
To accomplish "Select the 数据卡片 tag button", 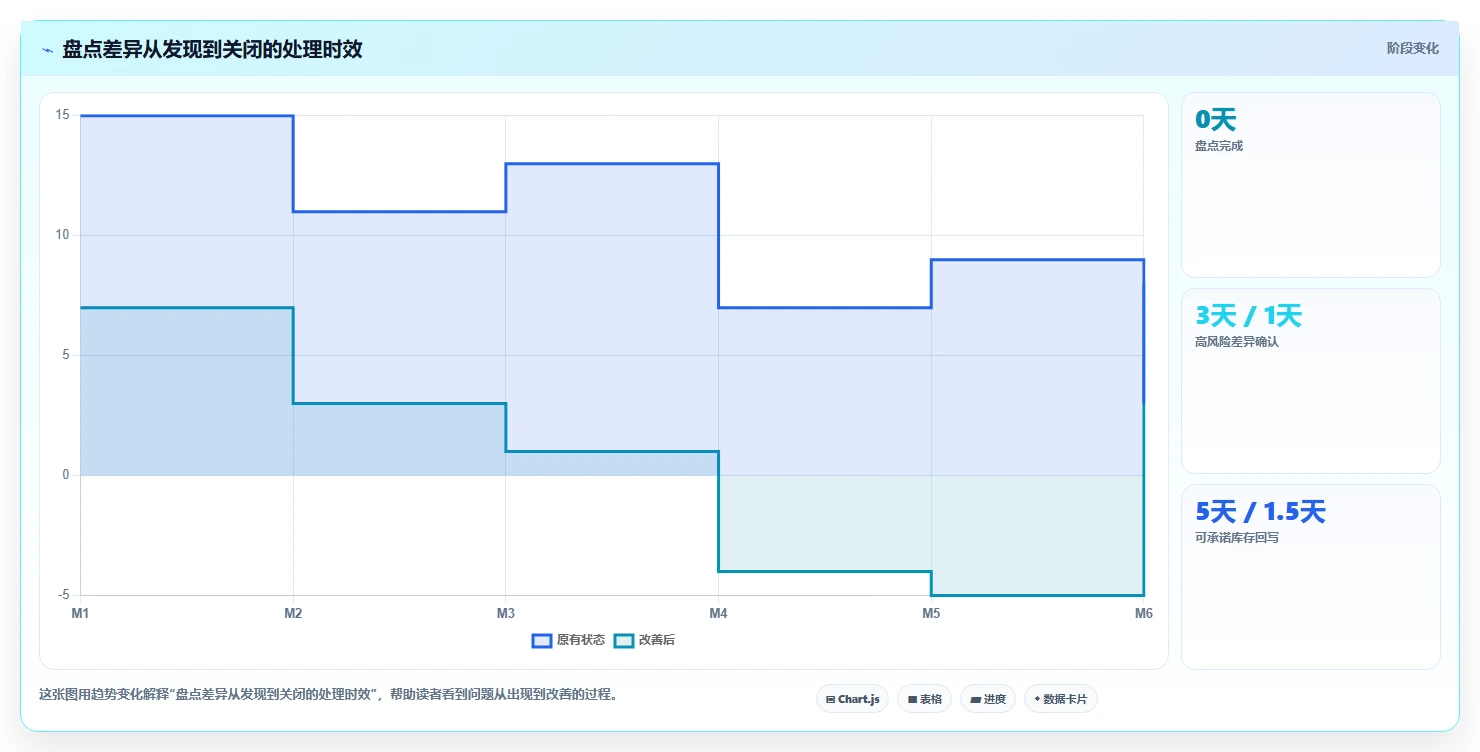I will click(1060, 699).
